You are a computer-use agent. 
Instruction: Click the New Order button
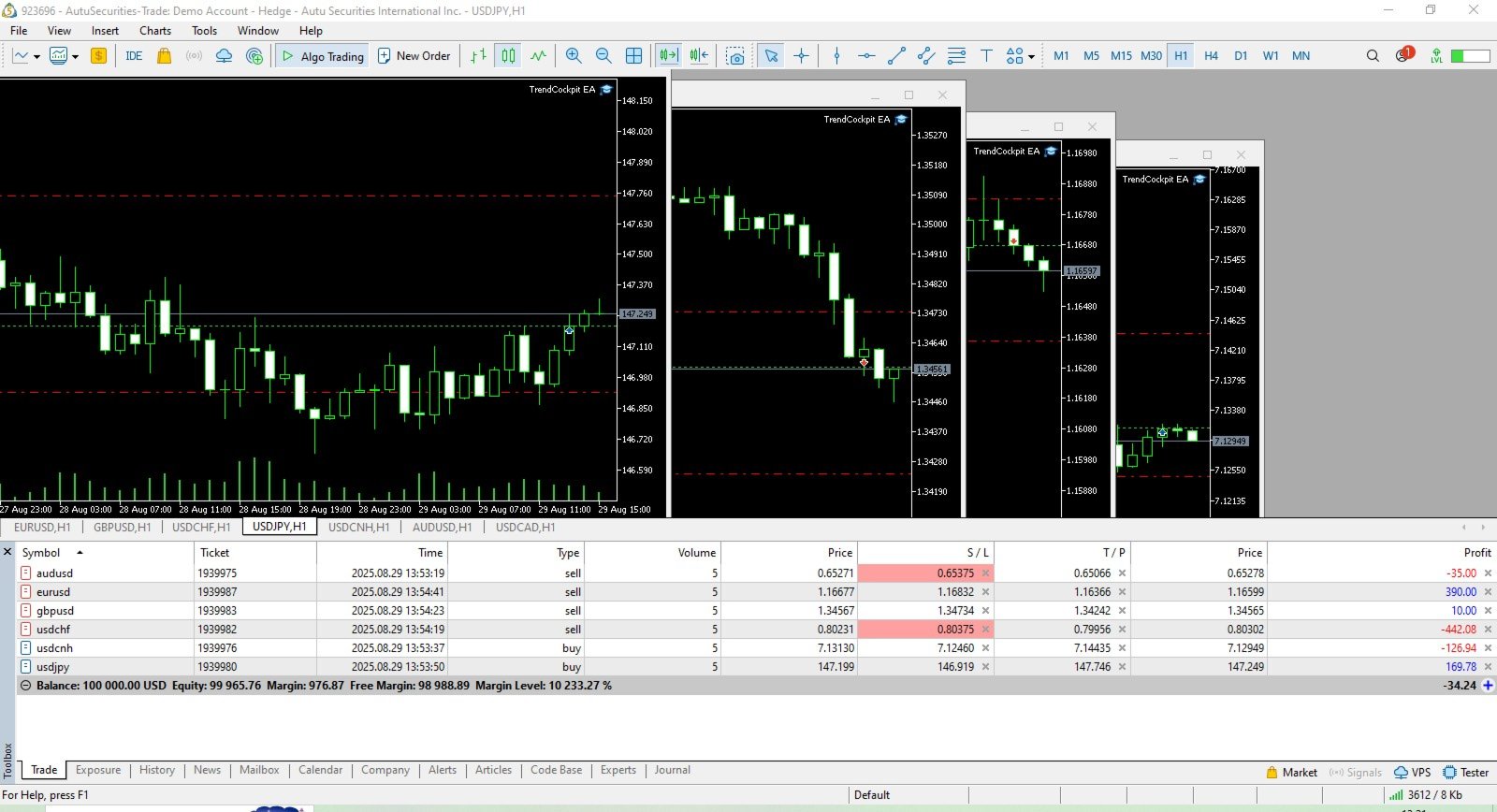(x=414, y=56)
